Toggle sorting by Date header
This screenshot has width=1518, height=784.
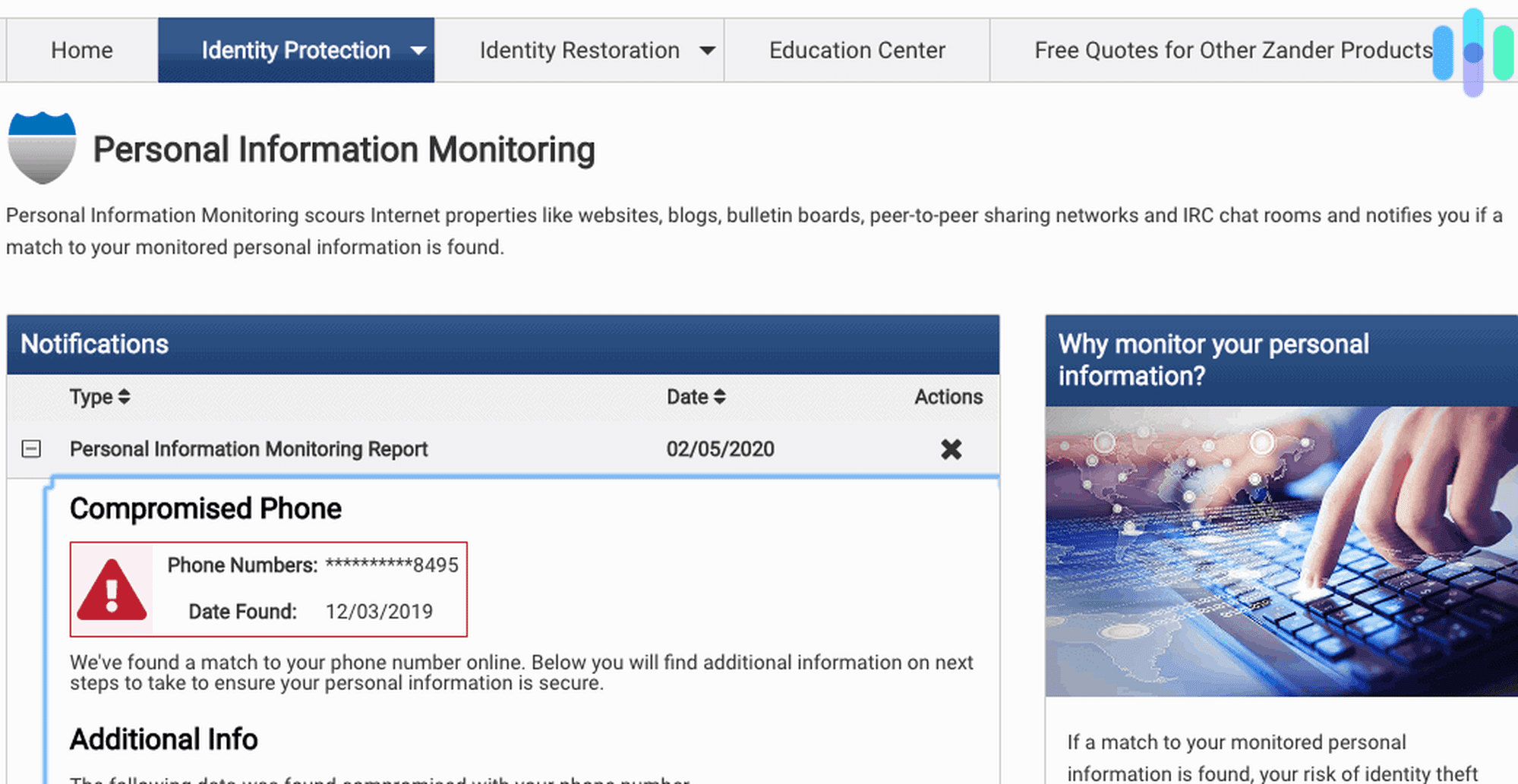click(690, 396)
